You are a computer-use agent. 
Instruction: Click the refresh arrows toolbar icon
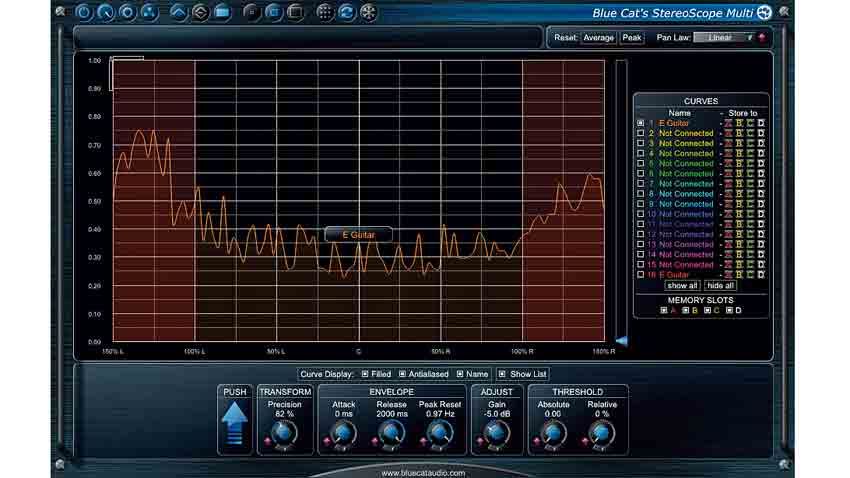tap(346, 12)
